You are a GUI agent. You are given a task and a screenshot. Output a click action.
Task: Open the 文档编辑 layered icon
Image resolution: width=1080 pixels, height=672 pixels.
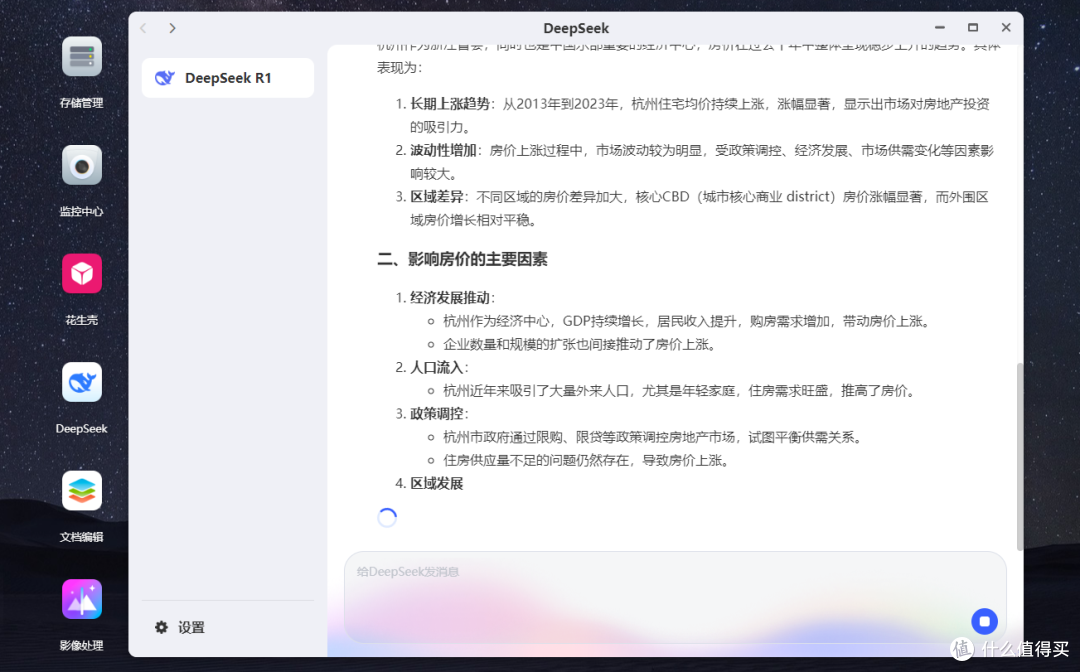coord(81,491)
